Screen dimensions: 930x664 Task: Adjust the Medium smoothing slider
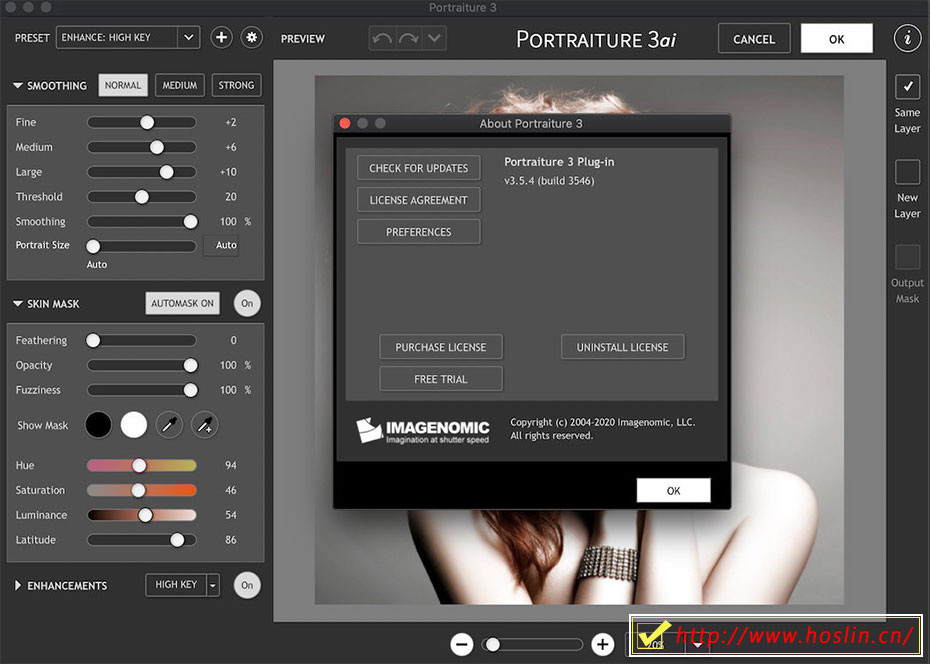(x=142, y=147)
